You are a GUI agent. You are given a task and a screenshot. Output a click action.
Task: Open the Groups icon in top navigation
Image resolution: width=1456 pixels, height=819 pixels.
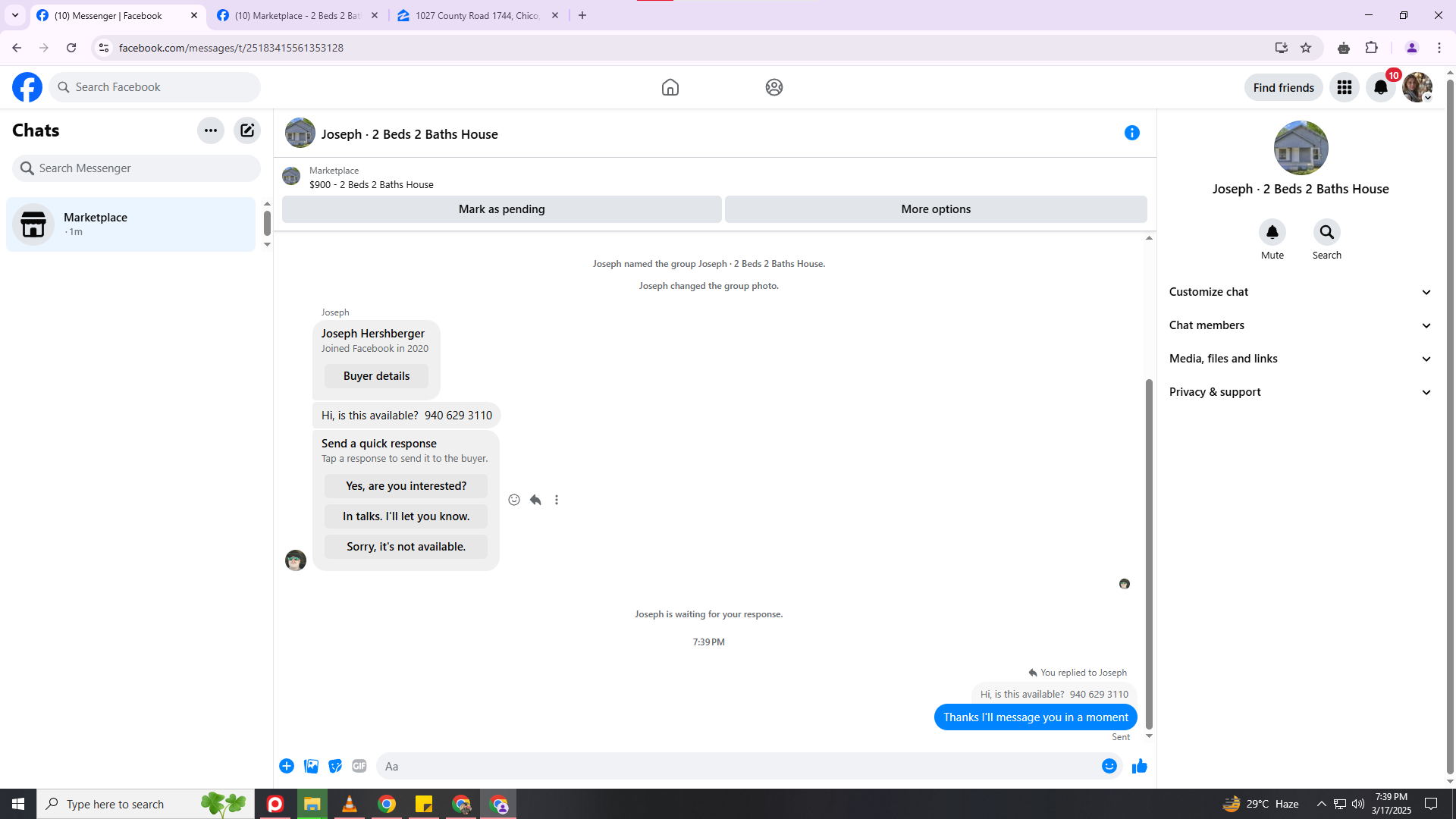pyautogui.click(x=774, y=87)
